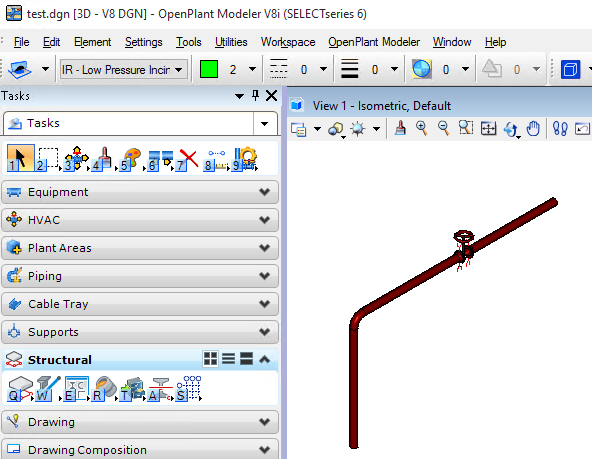Open the Utilities menu
Viewport: 592px width, 459px height.
pyautogui.click(x=231, y=42)
